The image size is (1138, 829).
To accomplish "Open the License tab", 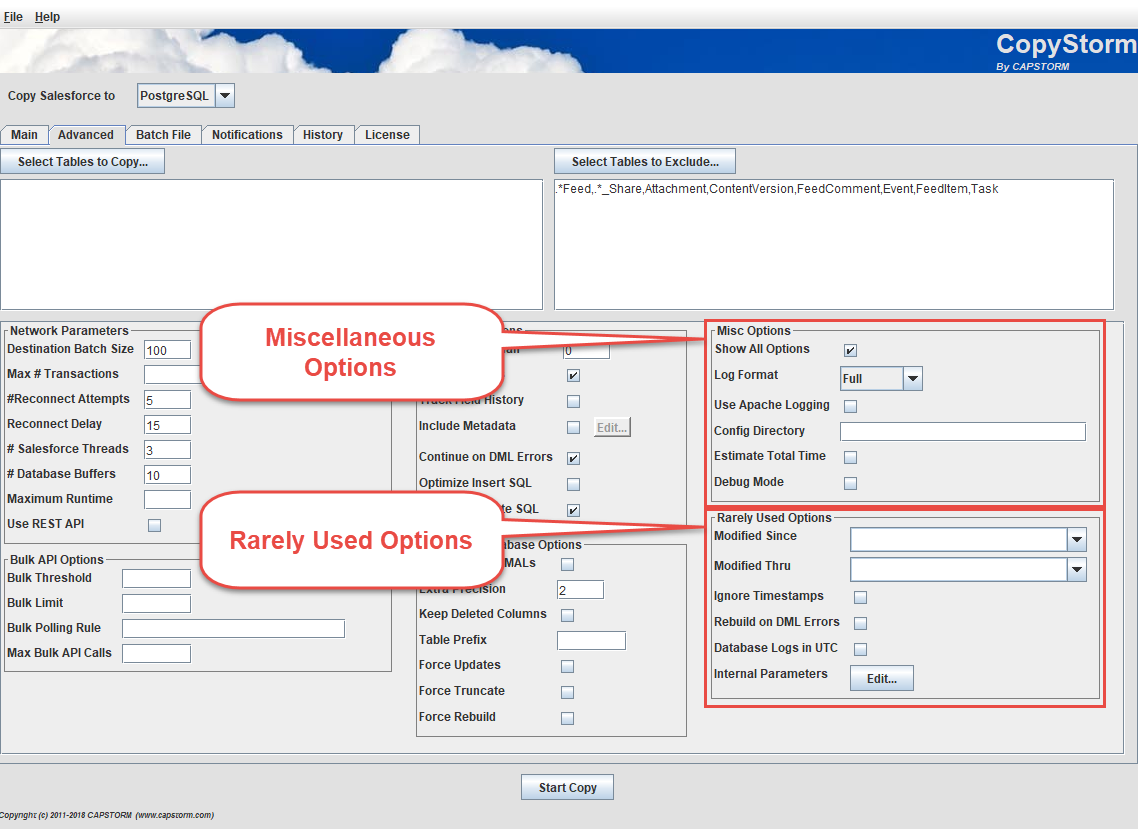I will coord(388,135).
